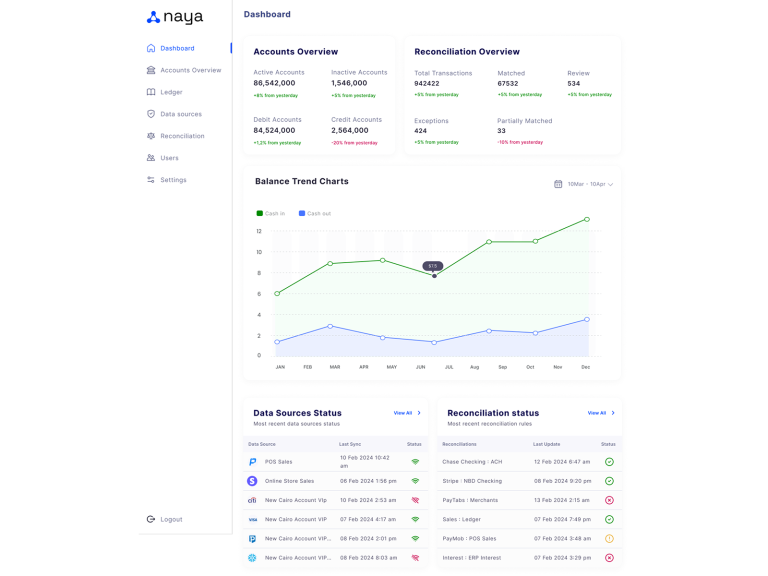Click the Data sources shield icon
Image resolution: width=768 pixels, height=576 pixels.
(151, 114)
